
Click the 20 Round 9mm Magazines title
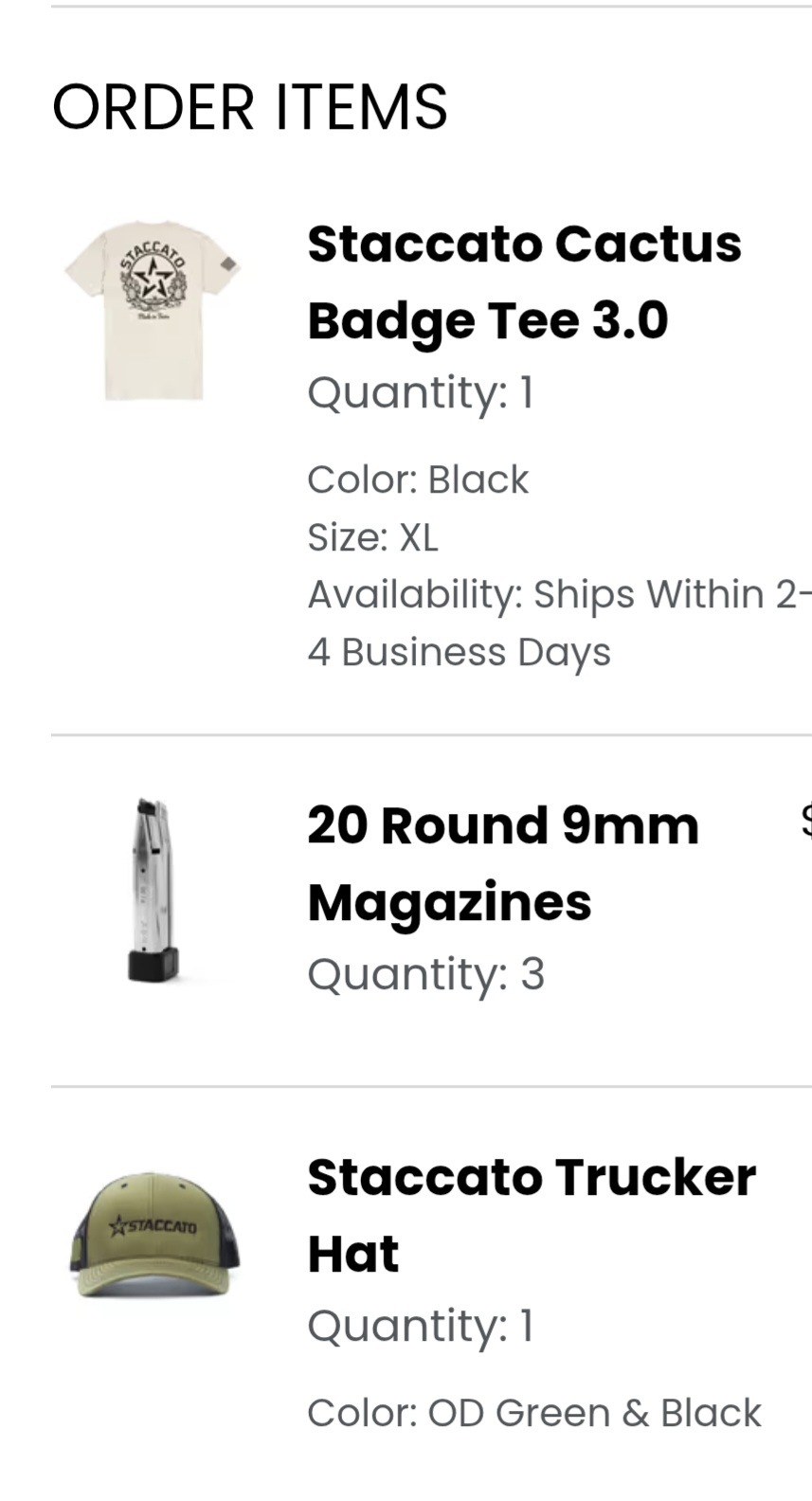click(503, 863)
